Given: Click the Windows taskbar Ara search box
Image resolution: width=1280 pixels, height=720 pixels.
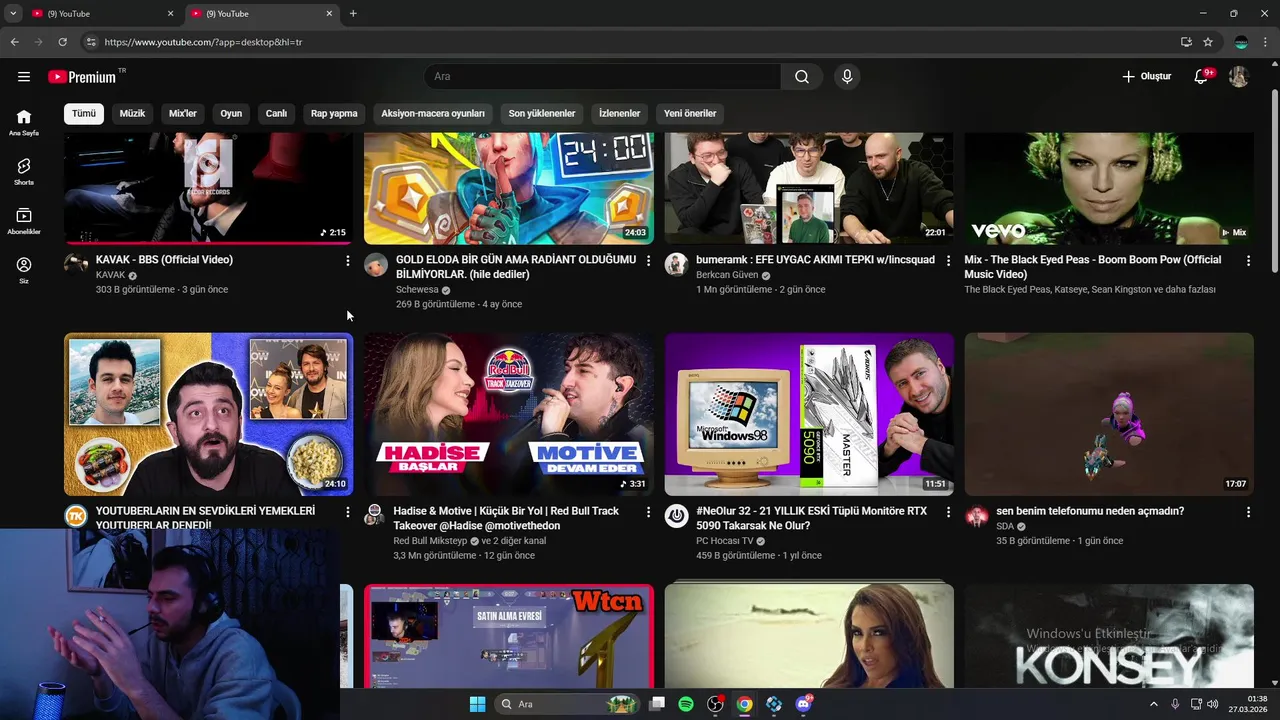Looking at the screenshot, I should point(567,704).
